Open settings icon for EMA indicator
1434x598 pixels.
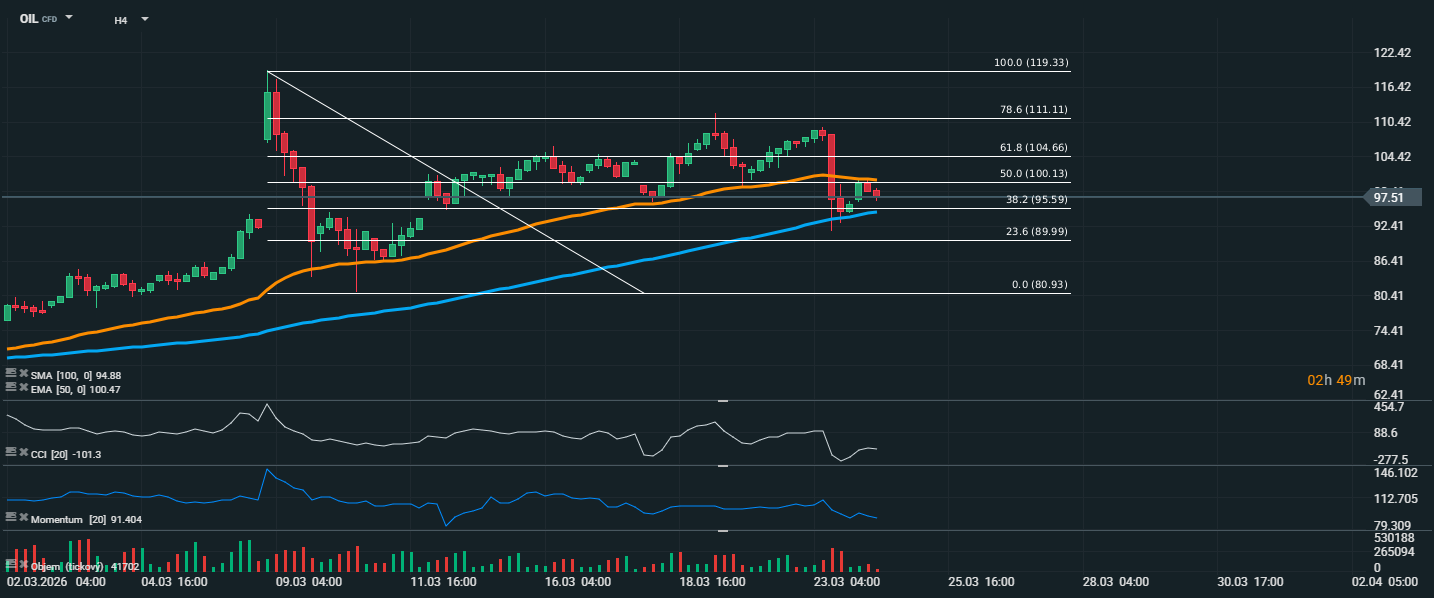tap(11, 387)
